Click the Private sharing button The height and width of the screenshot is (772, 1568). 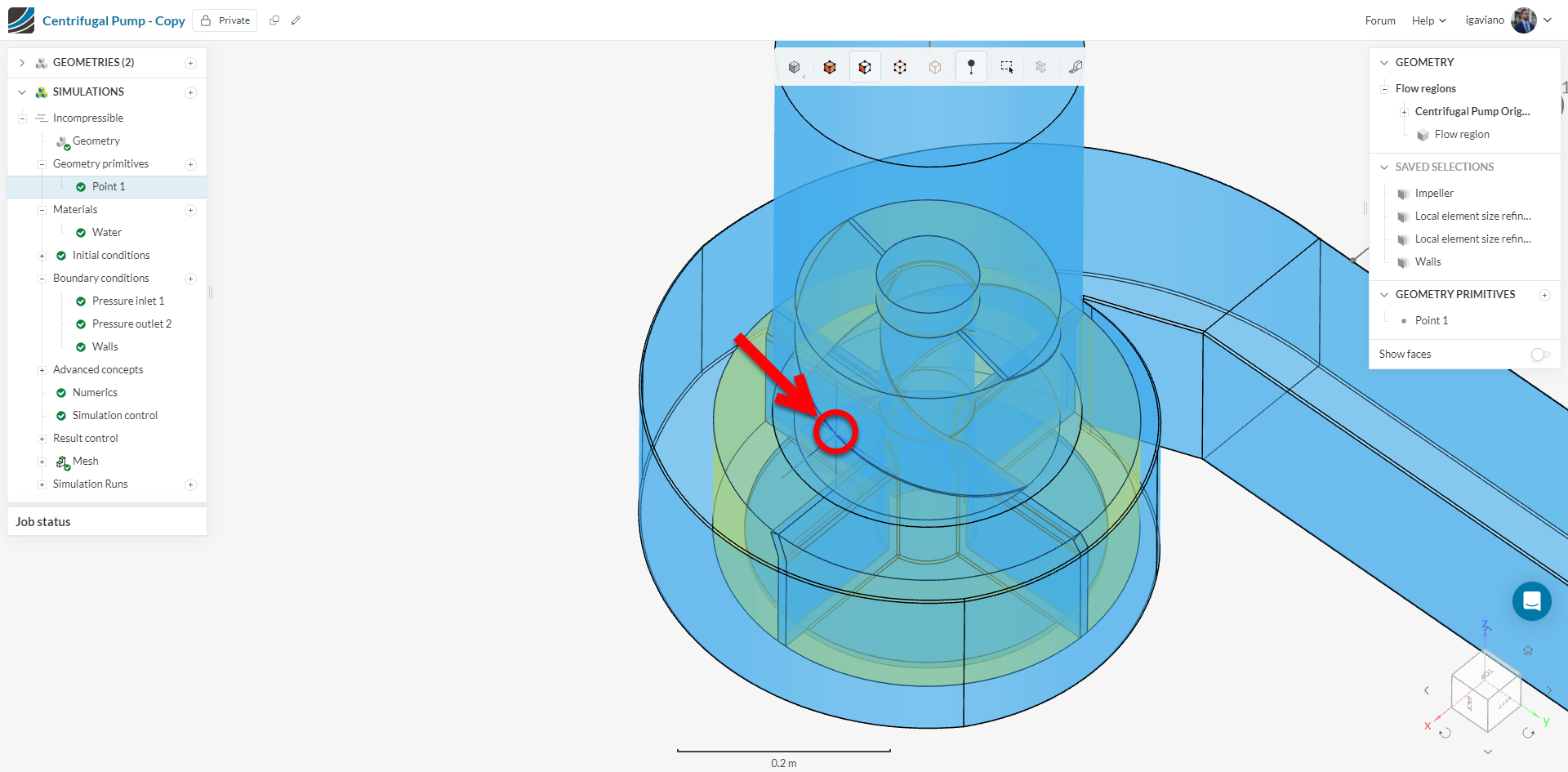point(225,20)
